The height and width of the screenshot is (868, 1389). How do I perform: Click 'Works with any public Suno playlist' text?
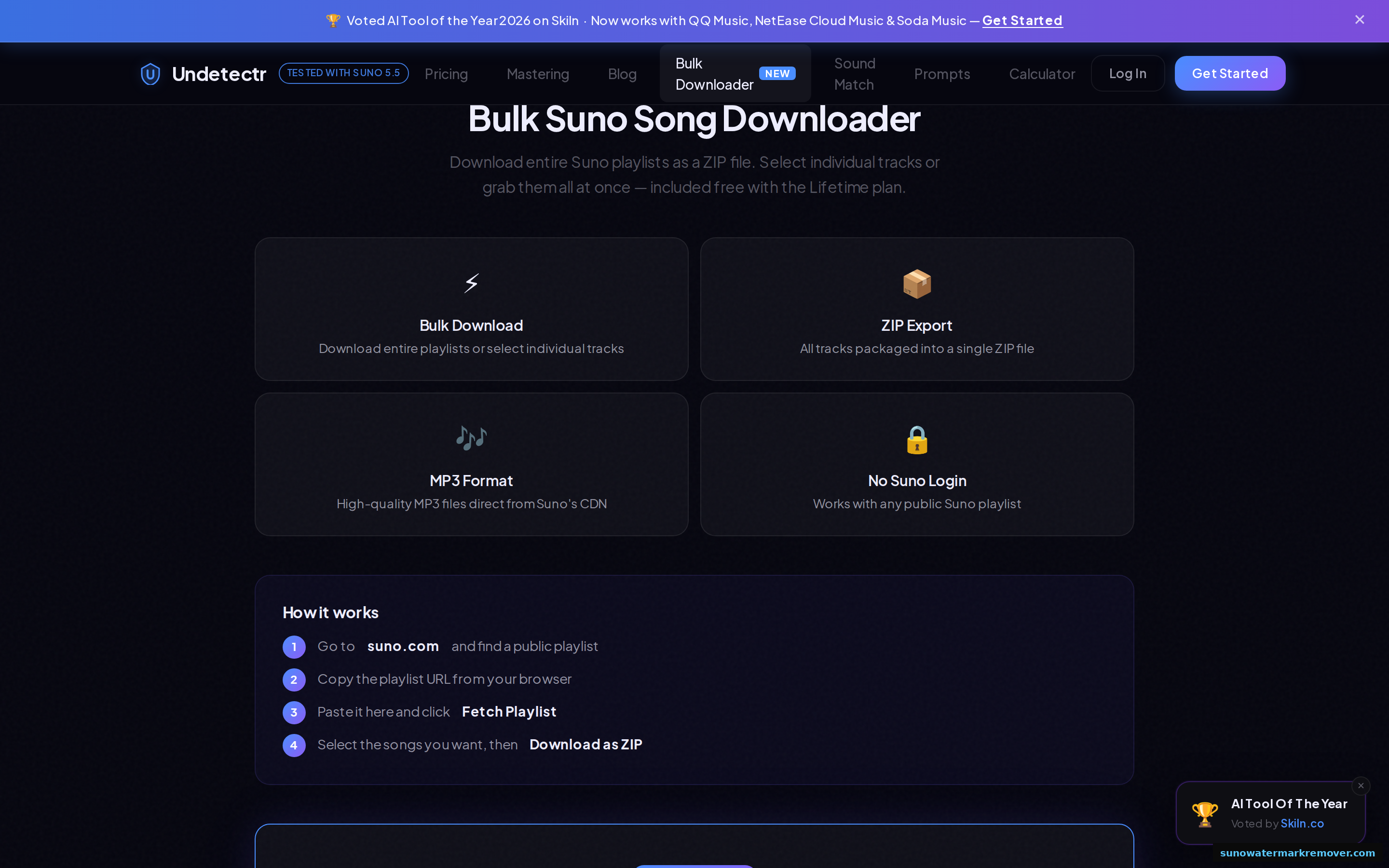pyautogui.click(x=917, y=503)
